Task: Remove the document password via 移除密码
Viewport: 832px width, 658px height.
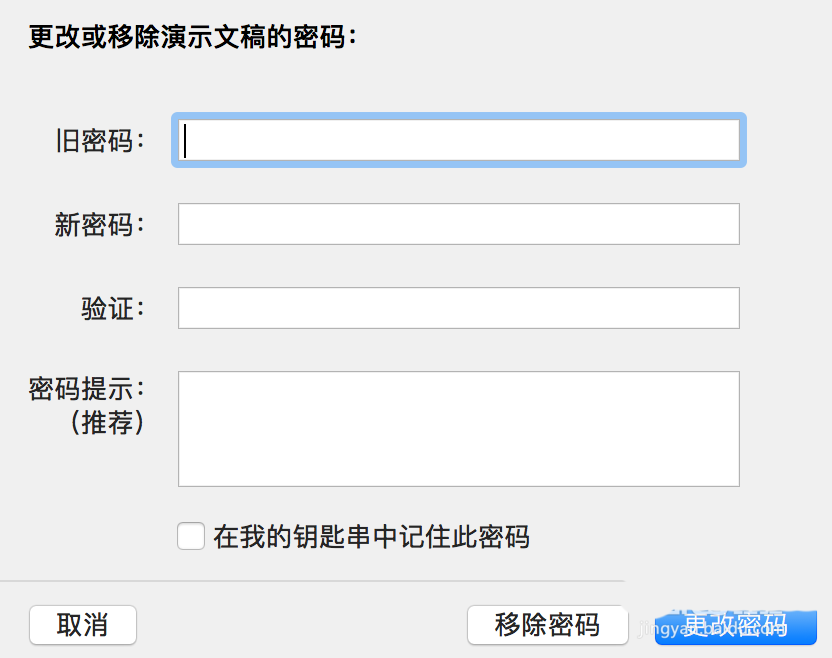Action: tap(548, 624)
